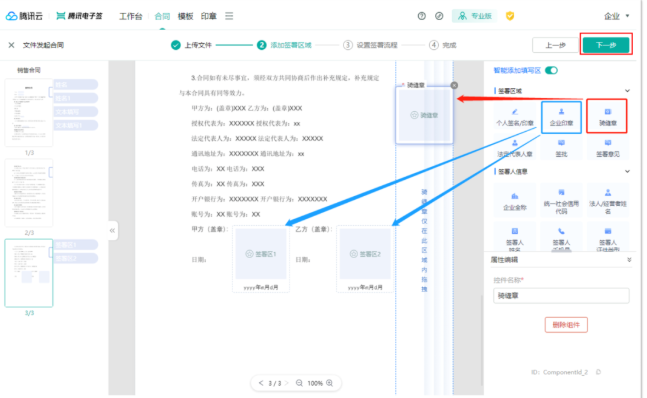Click the right panel scrollbar
647x398 pixels.
pyautogui.click(x=482, y=340)
